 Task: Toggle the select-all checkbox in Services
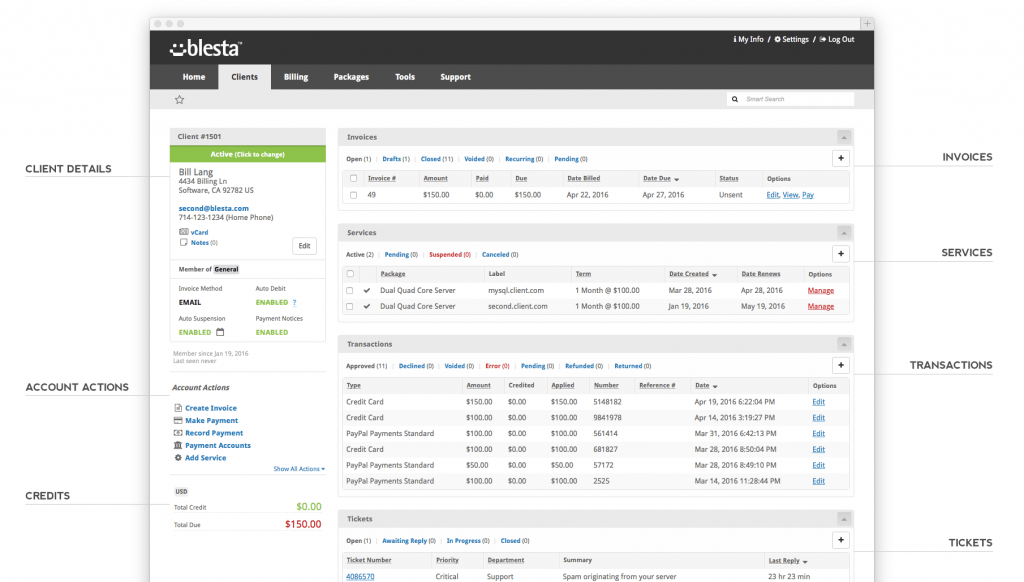351,273
